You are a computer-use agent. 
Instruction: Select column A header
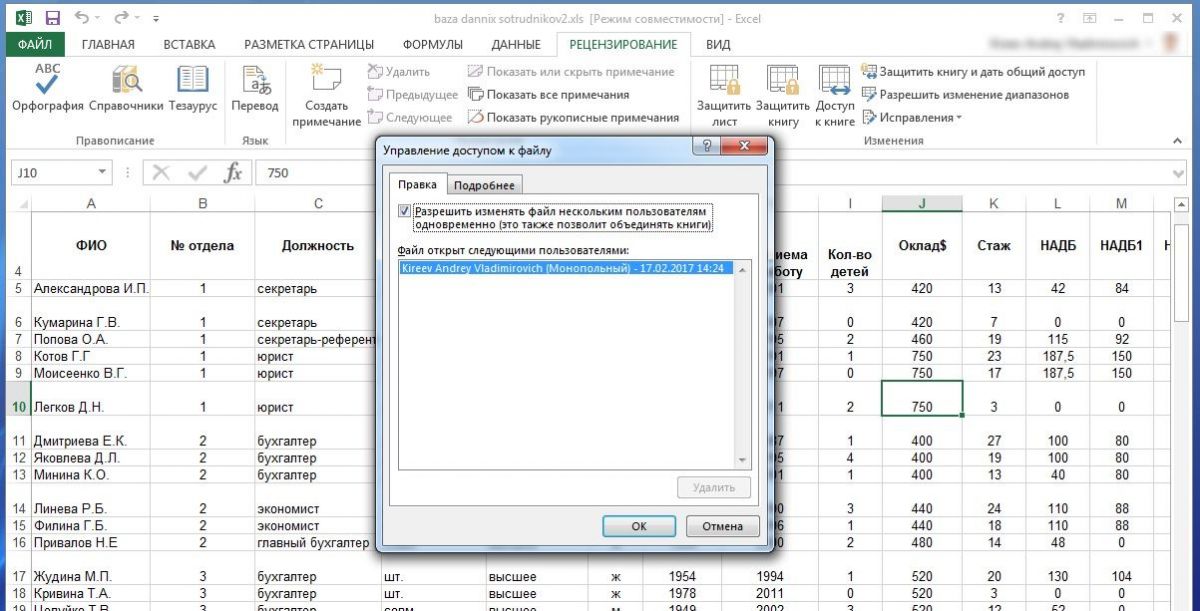[91, 203]
